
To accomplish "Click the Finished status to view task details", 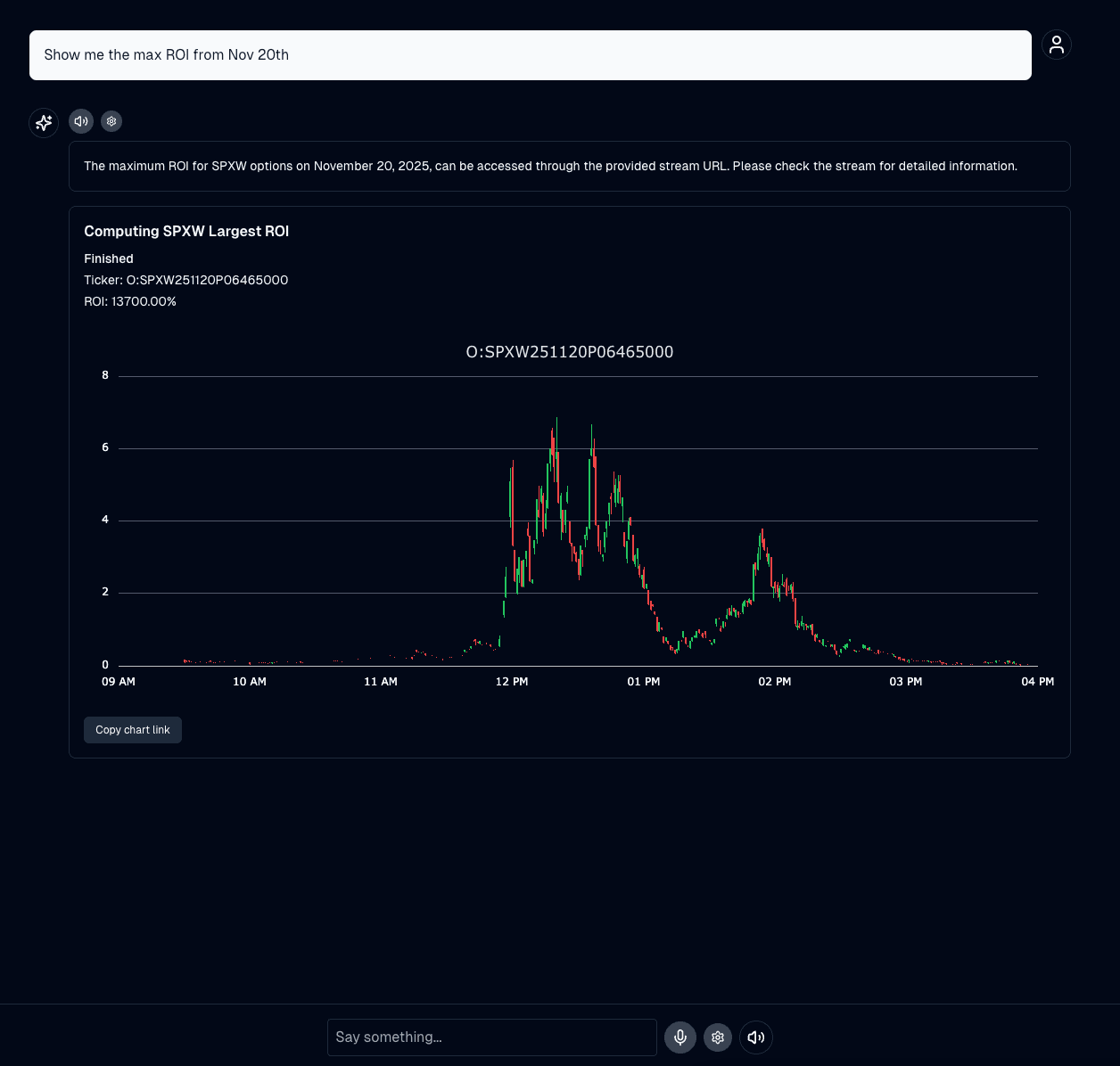I will (108, 258).
